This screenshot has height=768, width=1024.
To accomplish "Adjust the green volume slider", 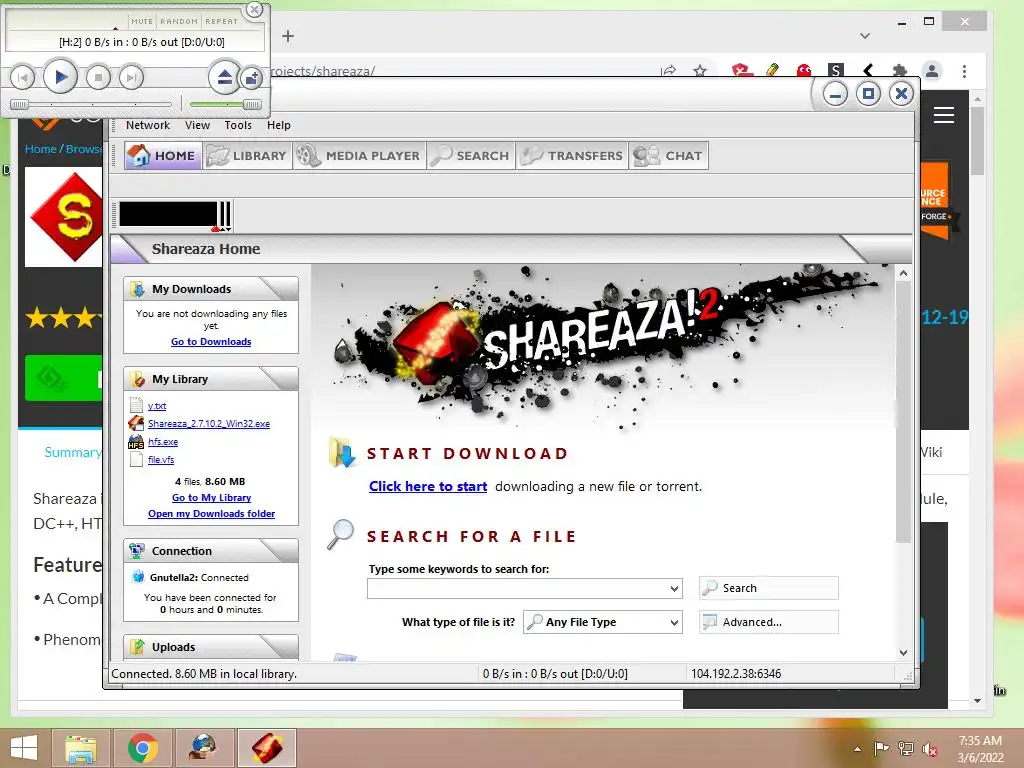I will point(225,104).
